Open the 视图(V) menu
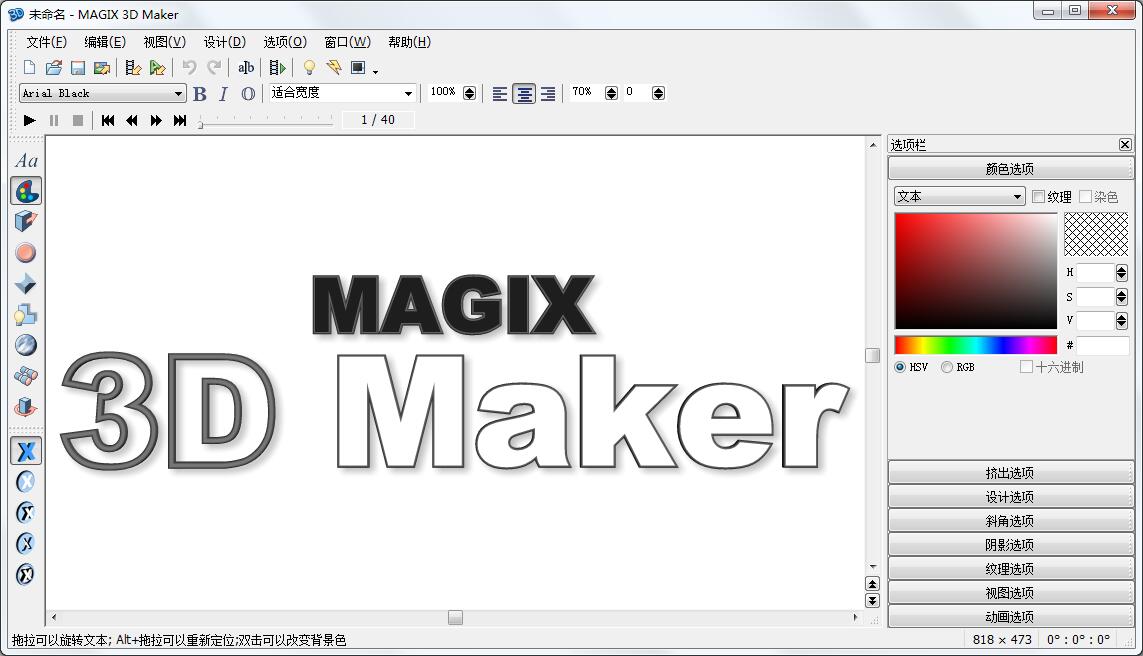This screenshot has height=656, width=1143. [x=165, y=42]
